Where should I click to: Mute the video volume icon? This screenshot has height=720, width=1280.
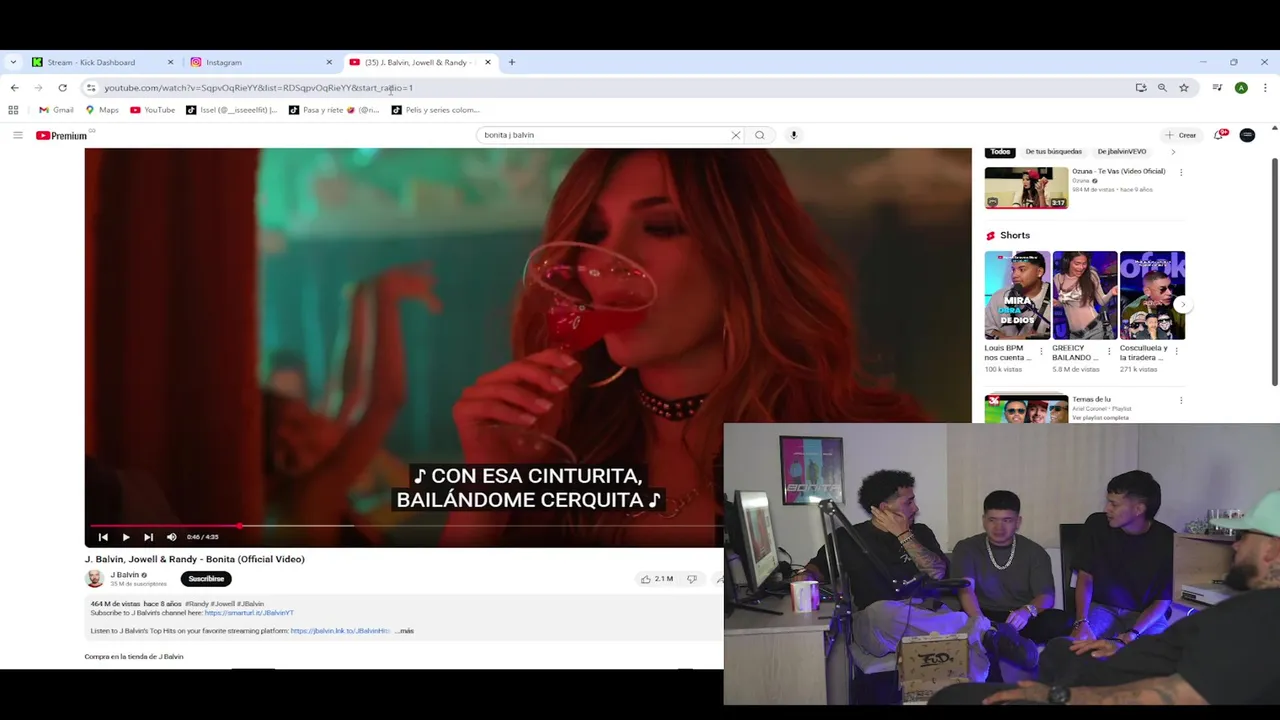pos(171,537)
